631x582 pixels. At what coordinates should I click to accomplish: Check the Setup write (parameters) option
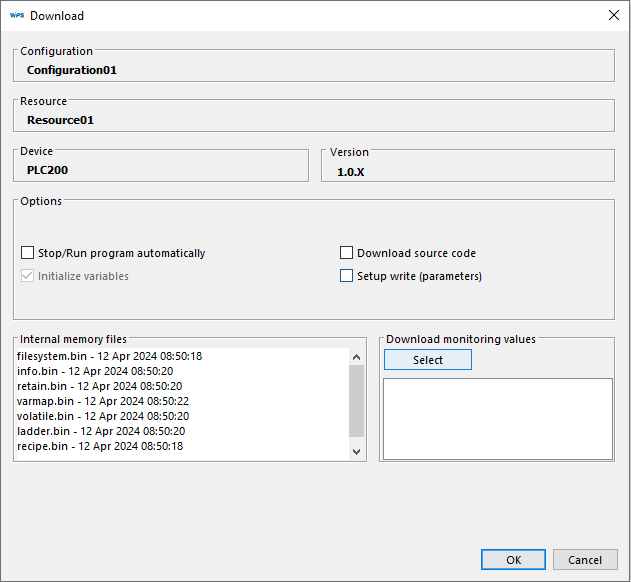pyautogui.click(x=347, y=276)
